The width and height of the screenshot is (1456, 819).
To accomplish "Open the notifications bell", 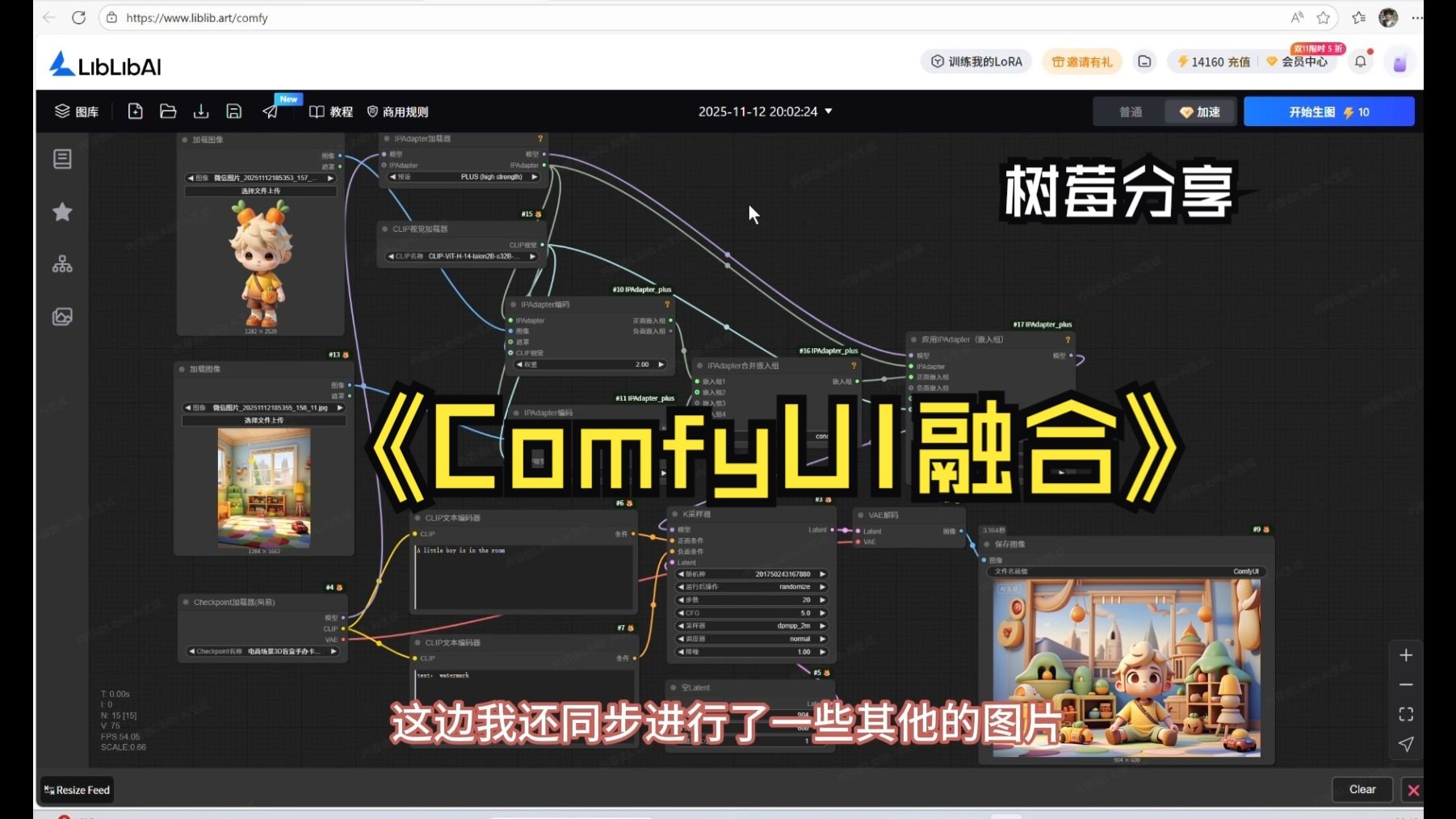I will coord(1361,61).
